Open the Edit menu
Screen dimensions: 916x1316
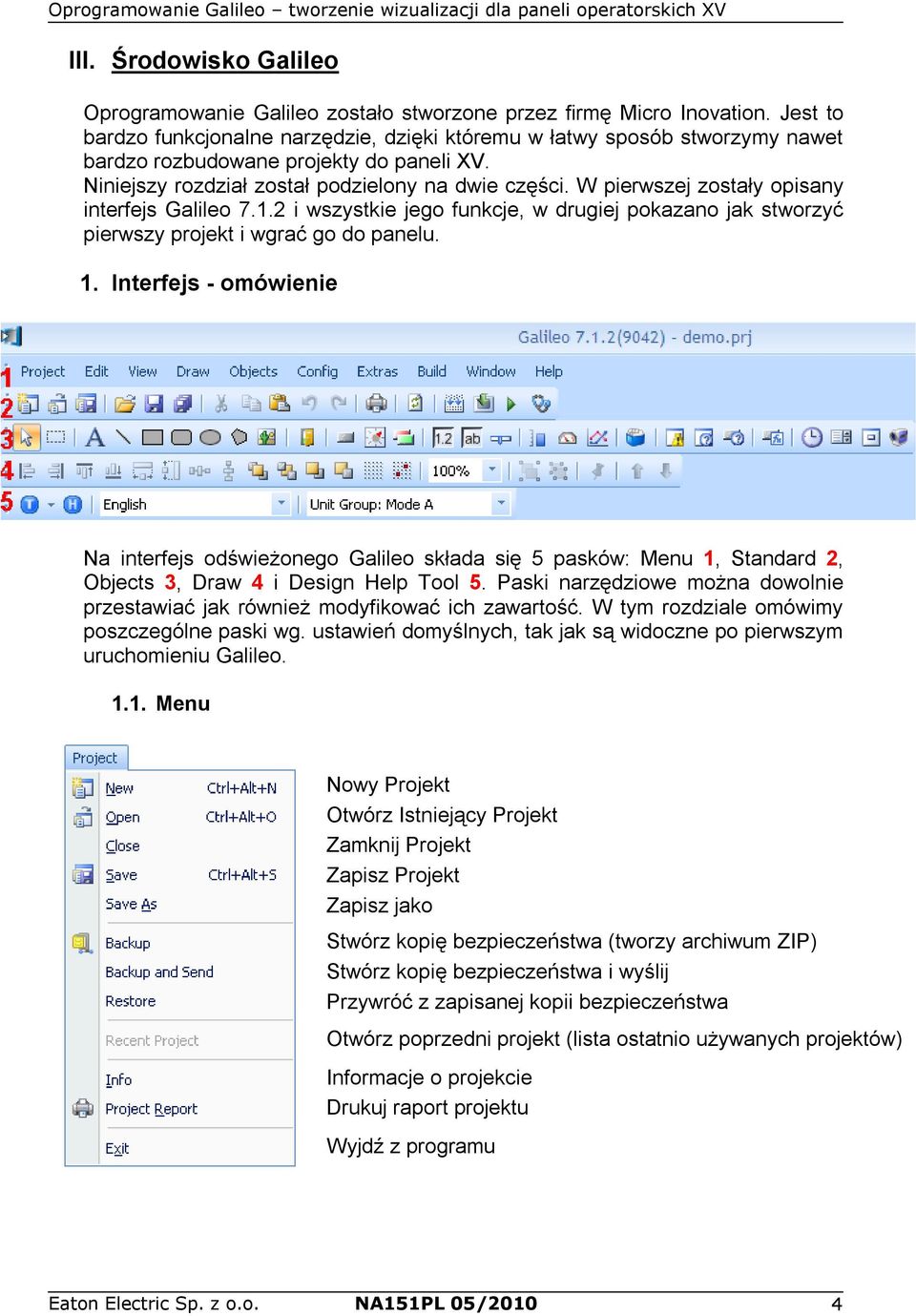coord(96,371)
